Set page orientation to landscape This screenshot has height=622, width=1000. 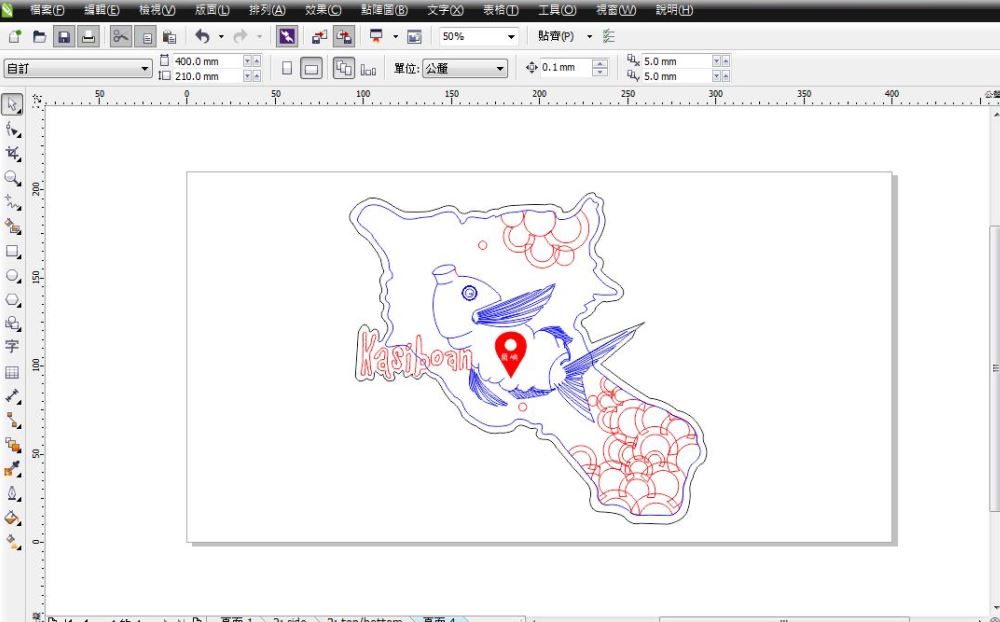(311, 68)
